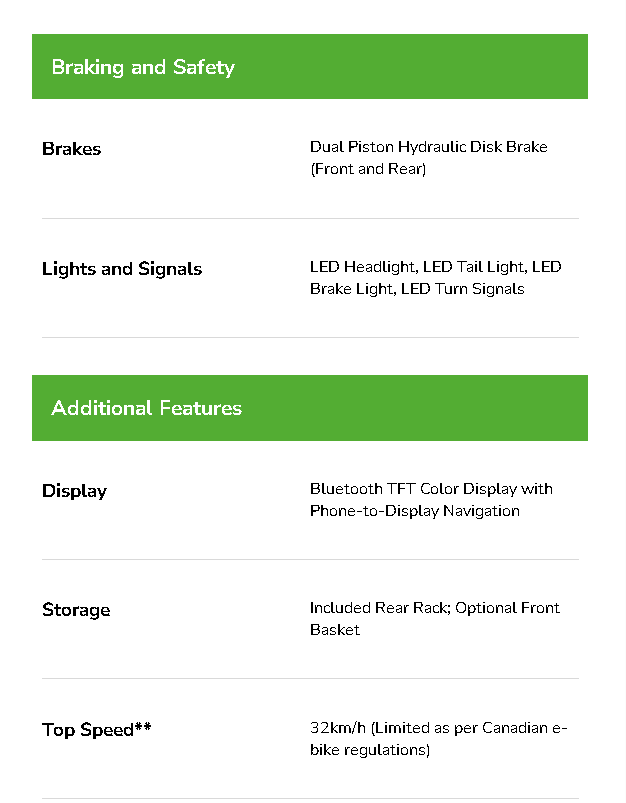Select the Storage row label
Viewport: 626px width, 803px height.
point(76,610)
